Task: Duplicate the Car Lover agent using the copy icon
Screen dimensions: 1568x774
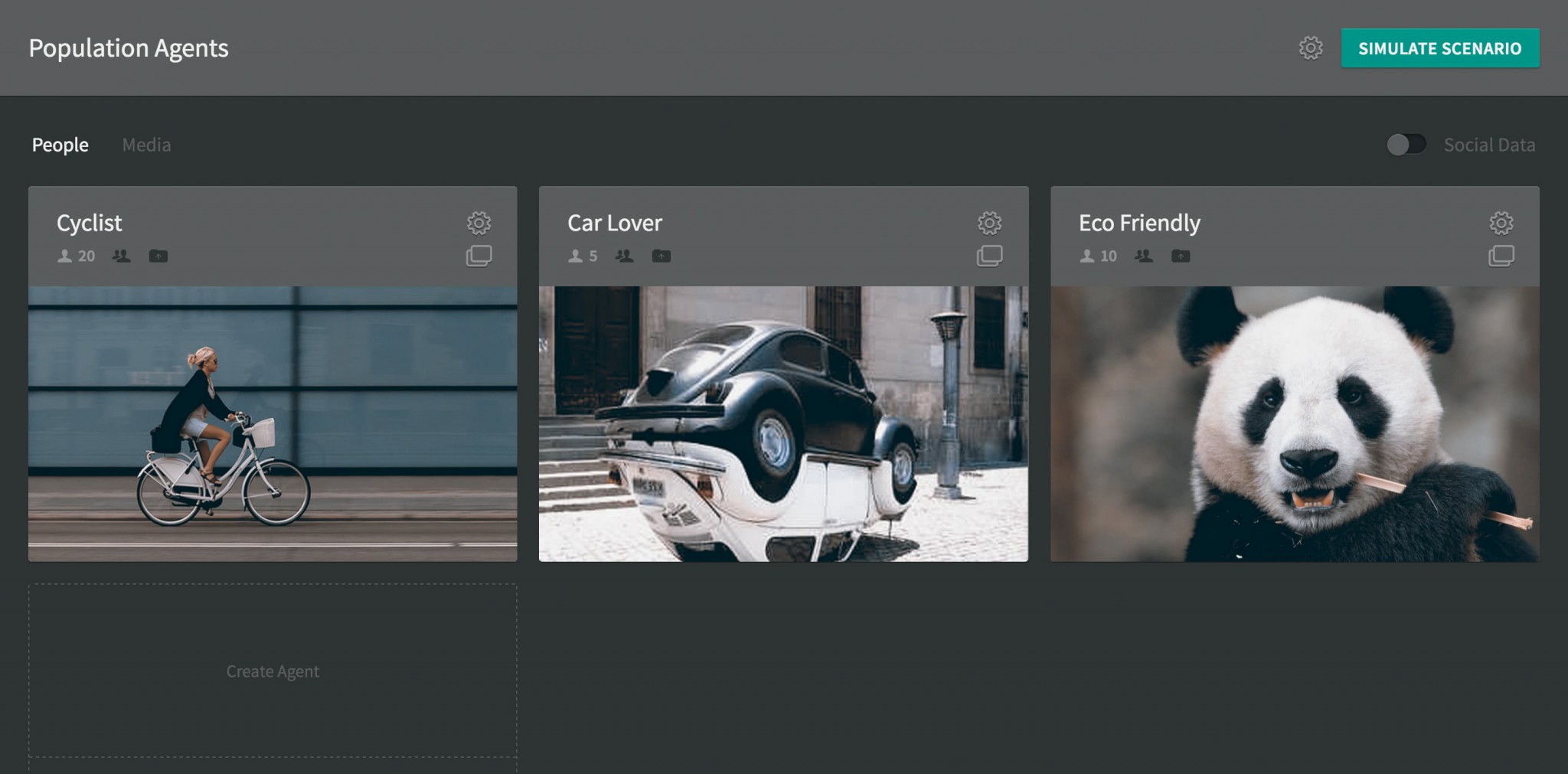Action: (990, 256)
